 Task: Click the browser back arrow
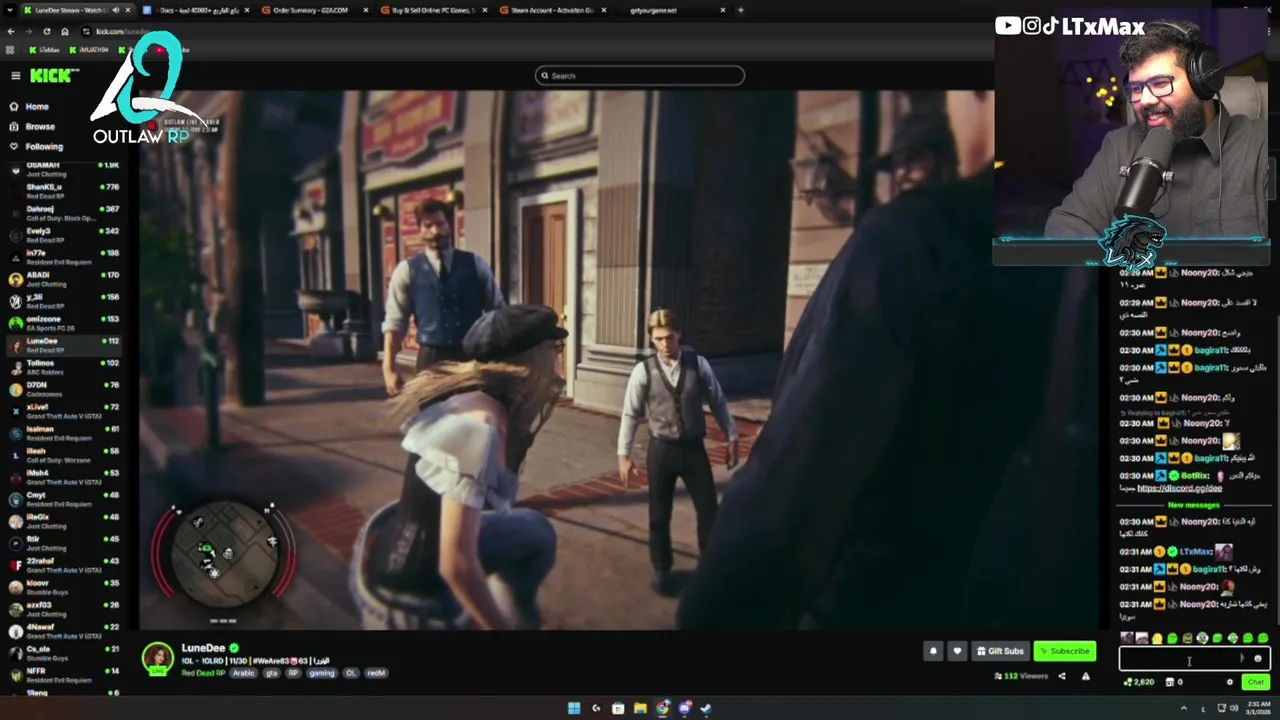pos(10,31)
